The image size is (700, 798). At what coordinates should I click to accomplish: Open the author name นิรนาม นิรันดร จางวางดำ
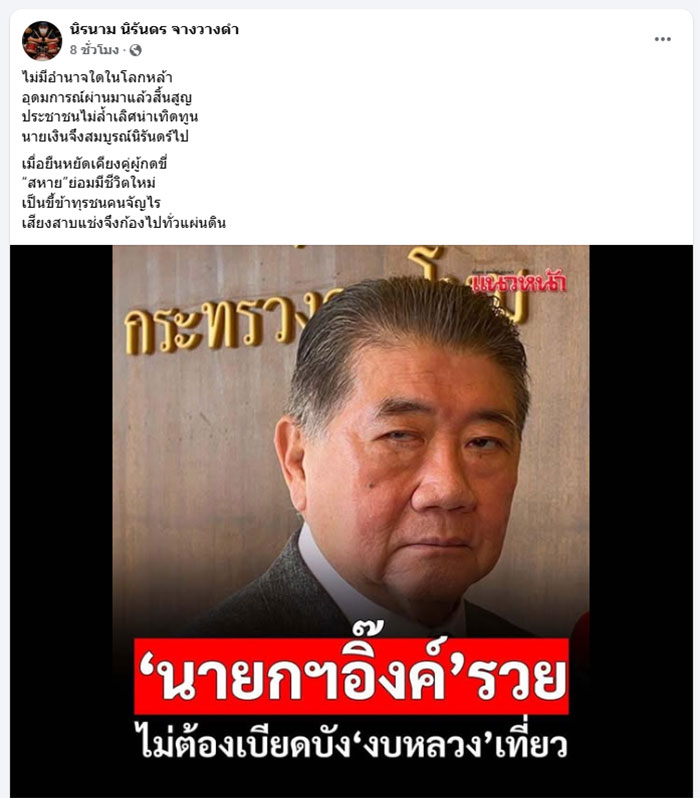pos(154,30)
